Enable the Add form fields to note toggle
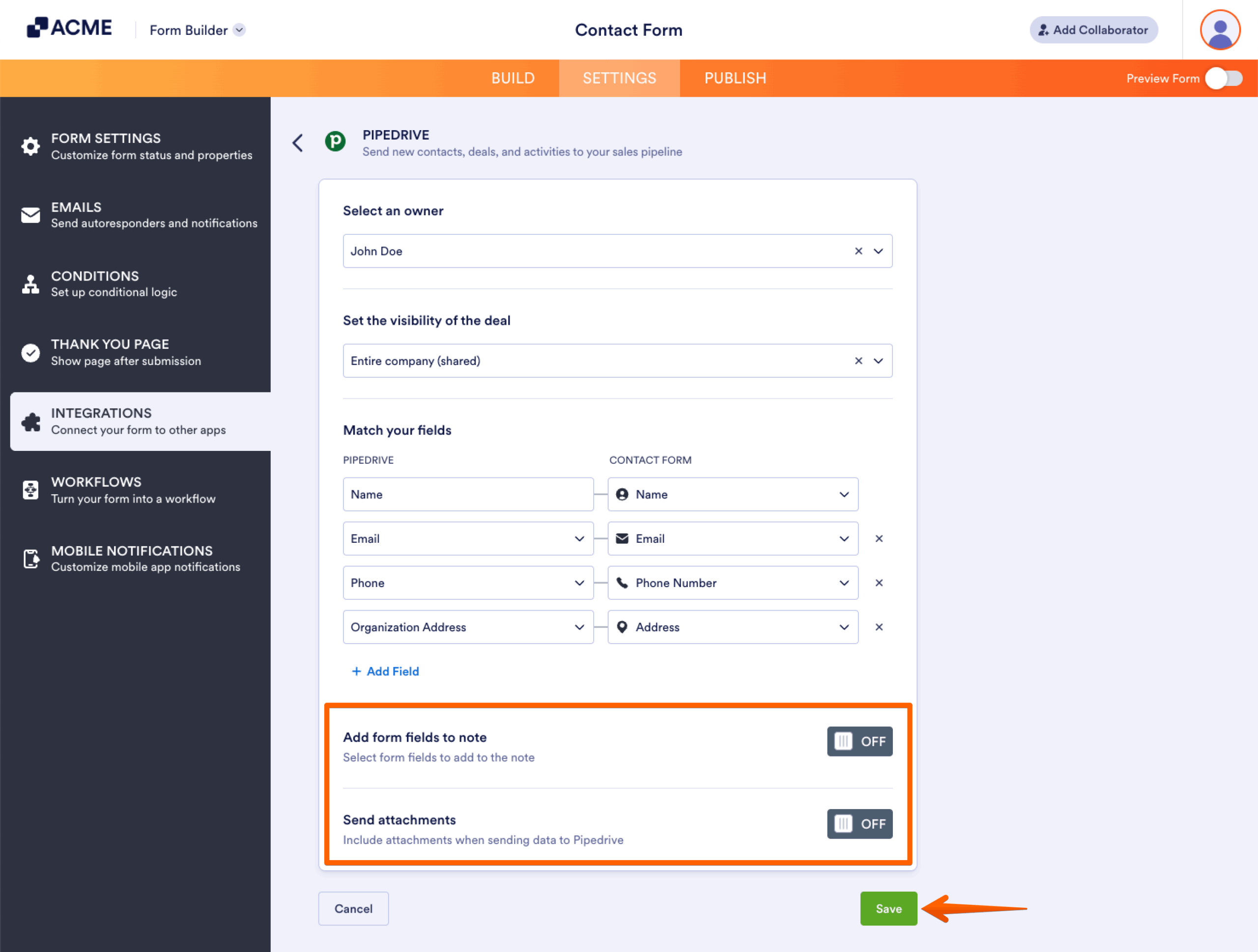Image resolution: width=1258 pixels, height=952 pixels. (x=859, y=741)
